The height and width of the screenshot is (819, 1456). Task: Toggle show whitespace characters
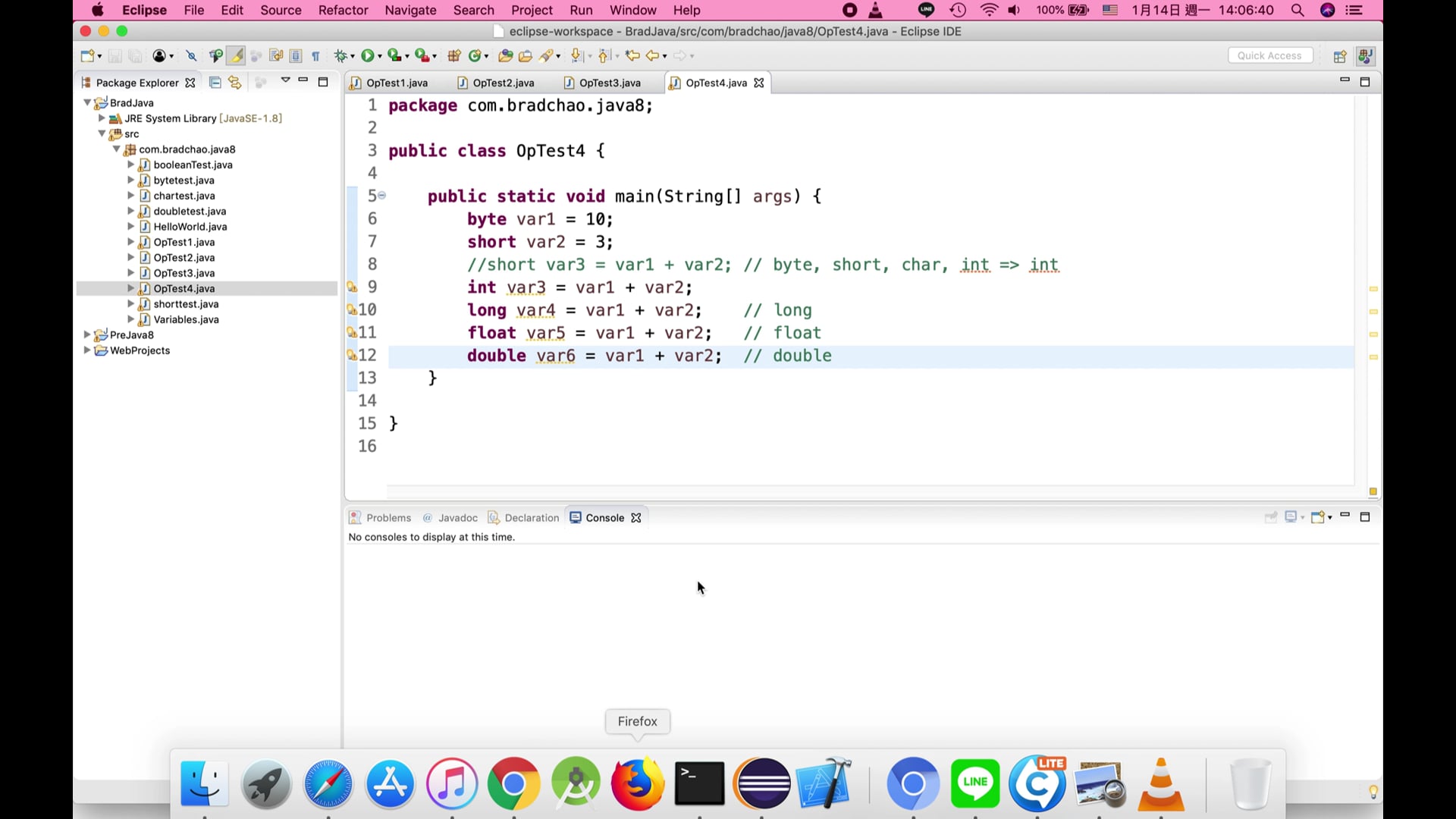tap(316, 55)
